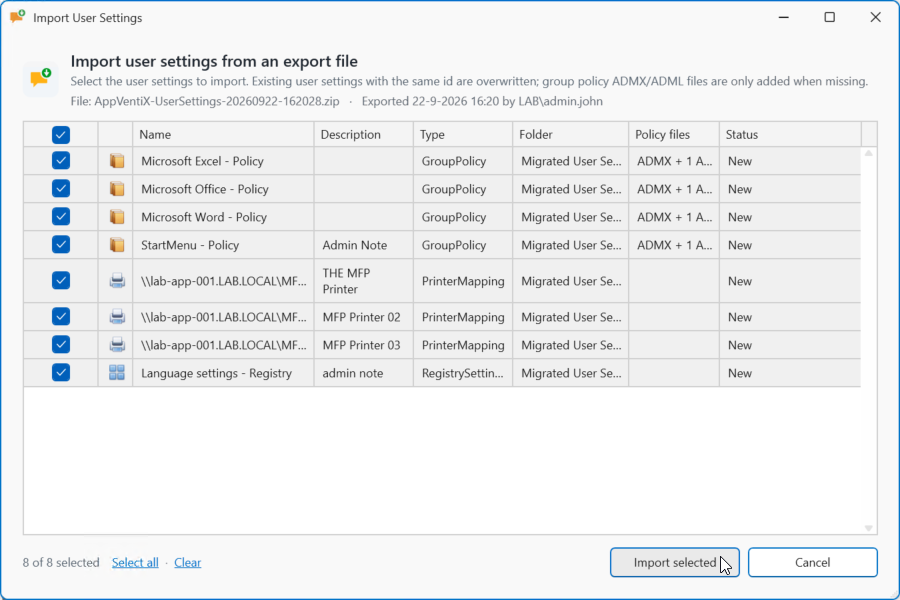Click the Language settings registry icon
The height and width of the screenshot is (600, 900).
[x=117, y=373]
